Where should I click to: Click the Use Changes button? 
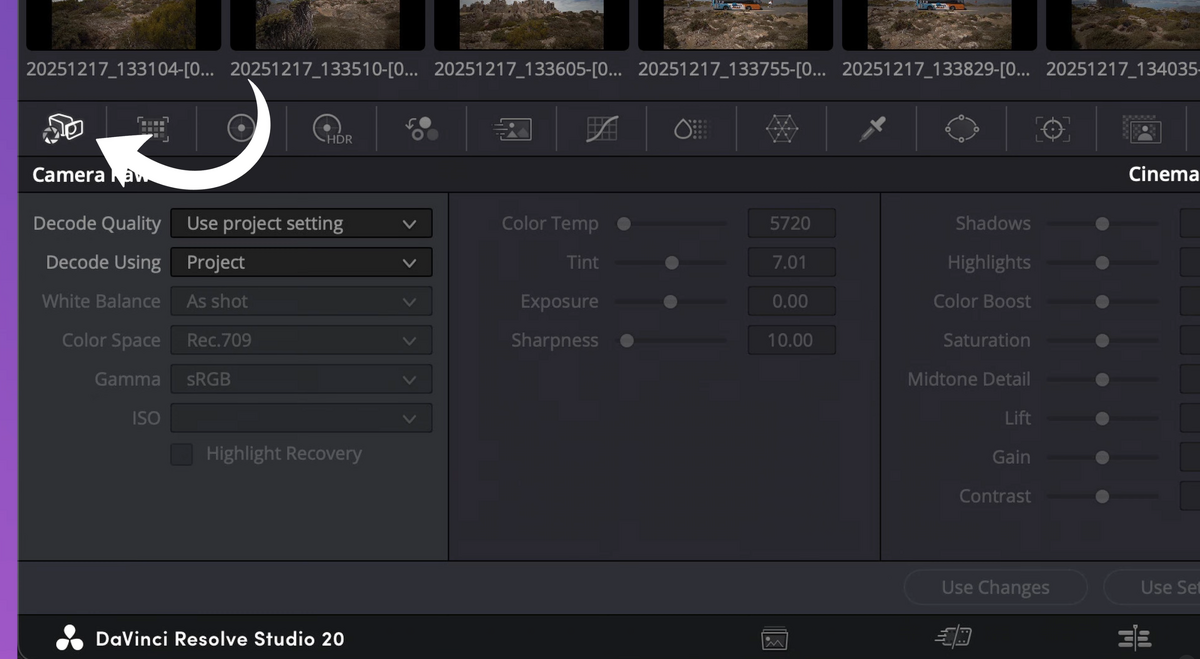[995, 588]
